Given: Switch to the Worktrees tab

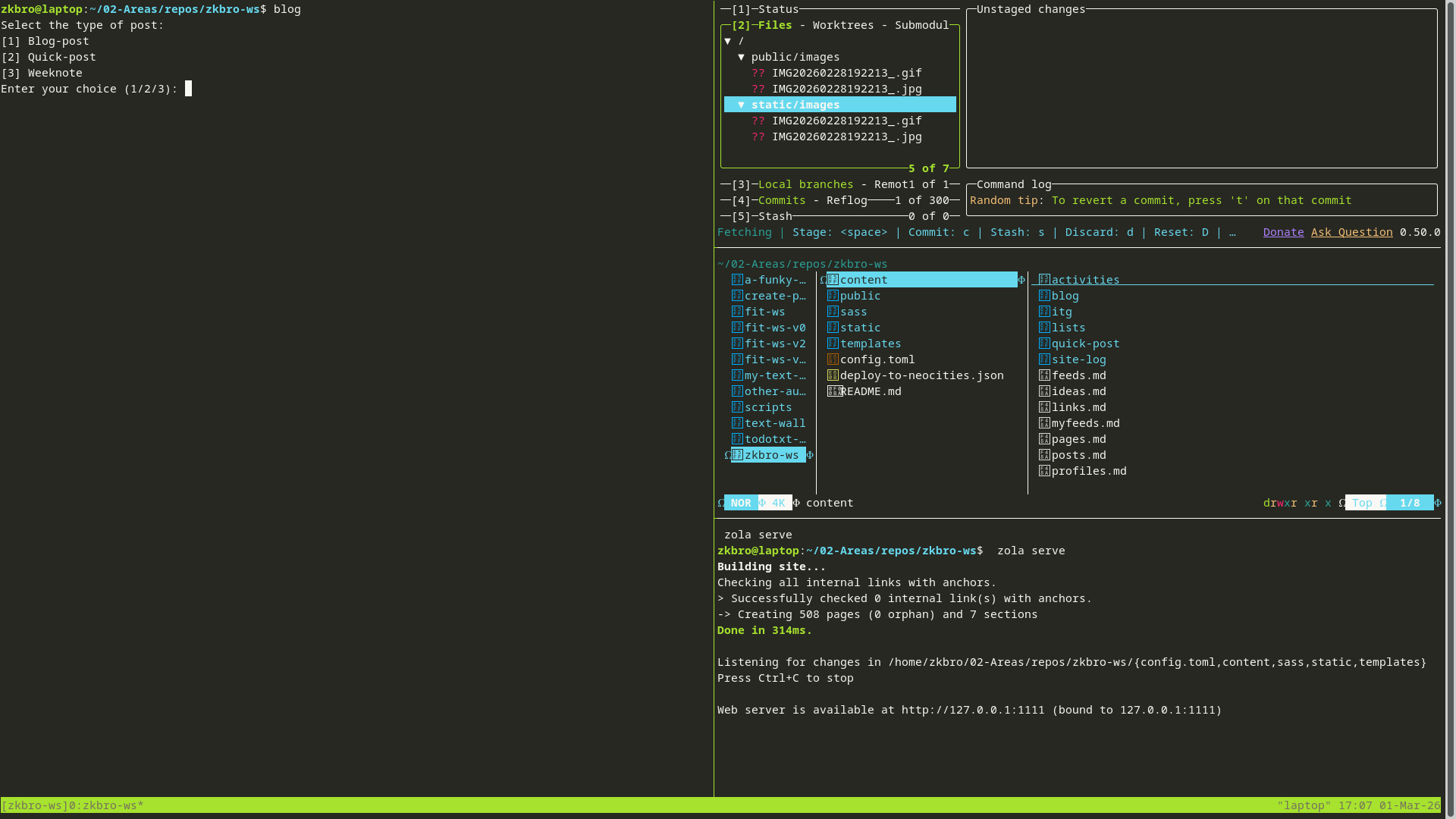Looking at the screenshot, I should coord(843,25).
